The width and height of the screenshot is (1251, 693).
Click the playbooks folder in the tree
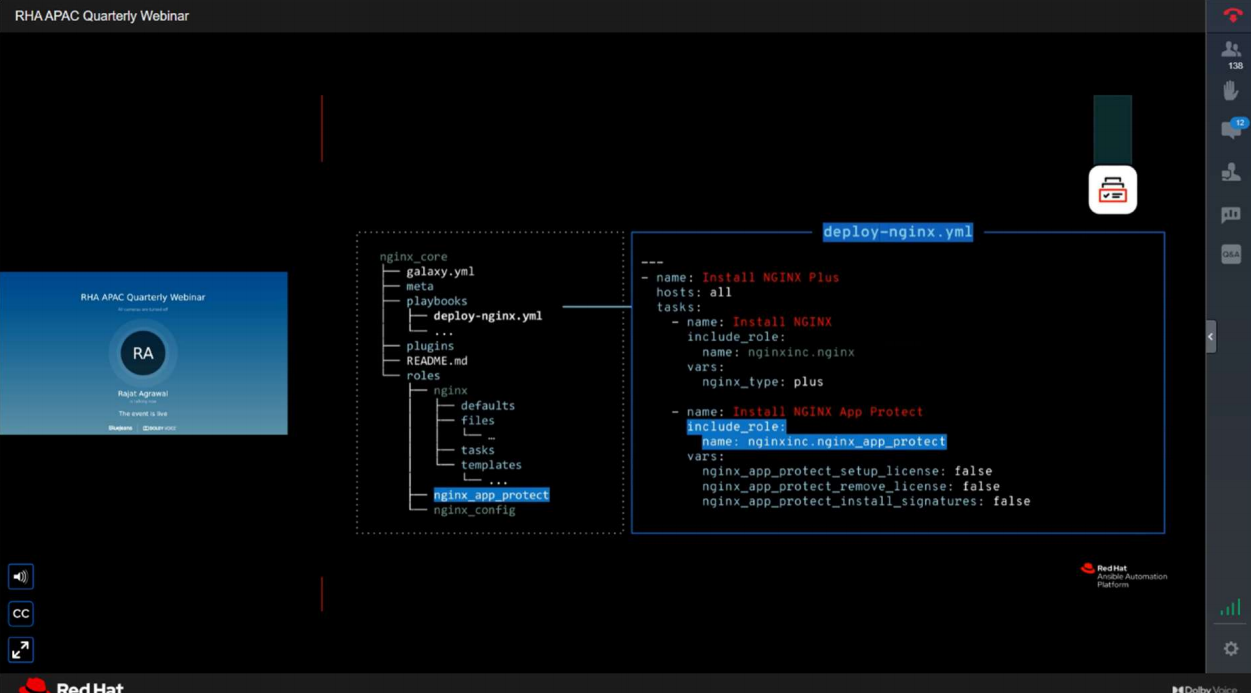436,301
